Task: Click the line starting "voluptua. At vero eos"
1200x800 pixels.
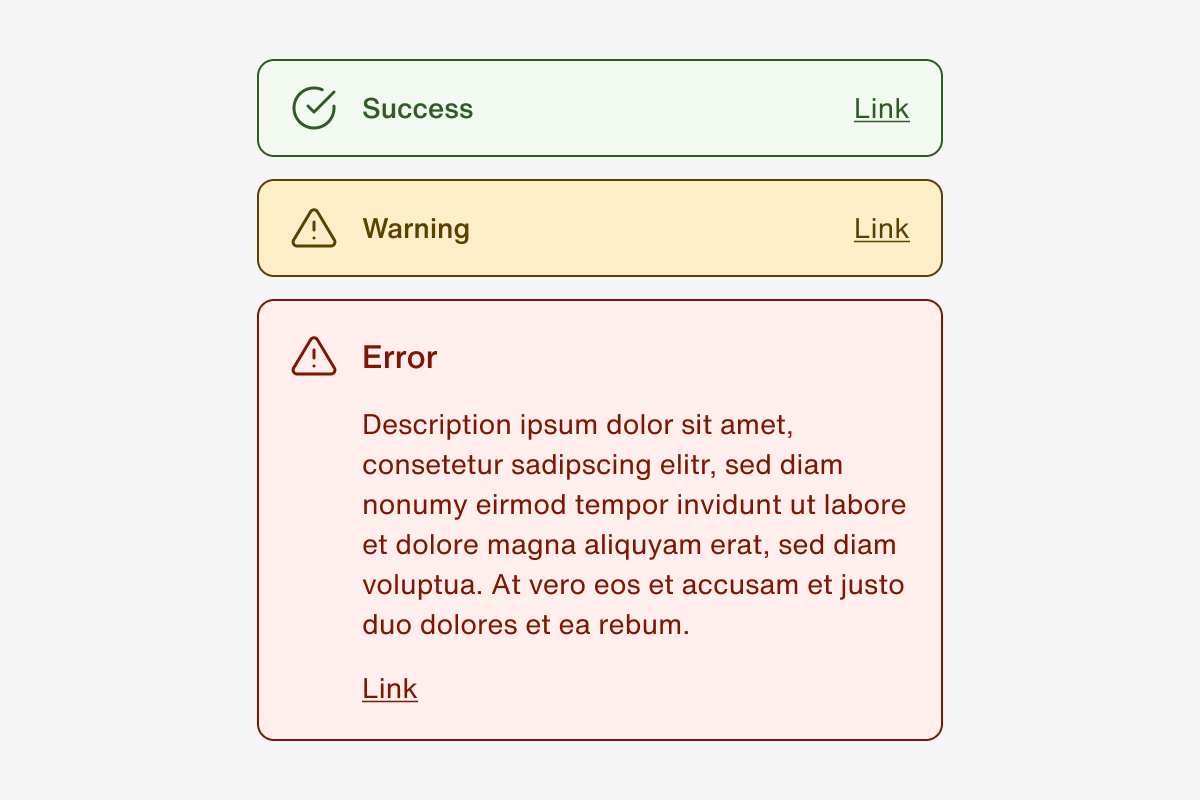Action: click(633, 585)
